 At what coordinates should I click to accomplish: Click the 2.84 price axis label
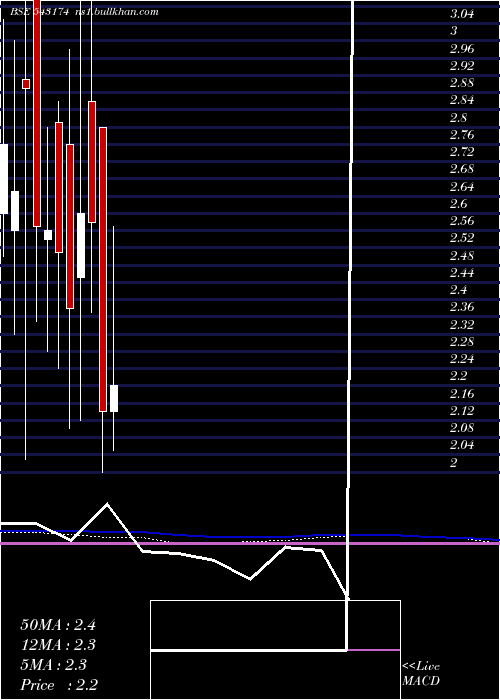pyautogui.click(x=462, y=100)
